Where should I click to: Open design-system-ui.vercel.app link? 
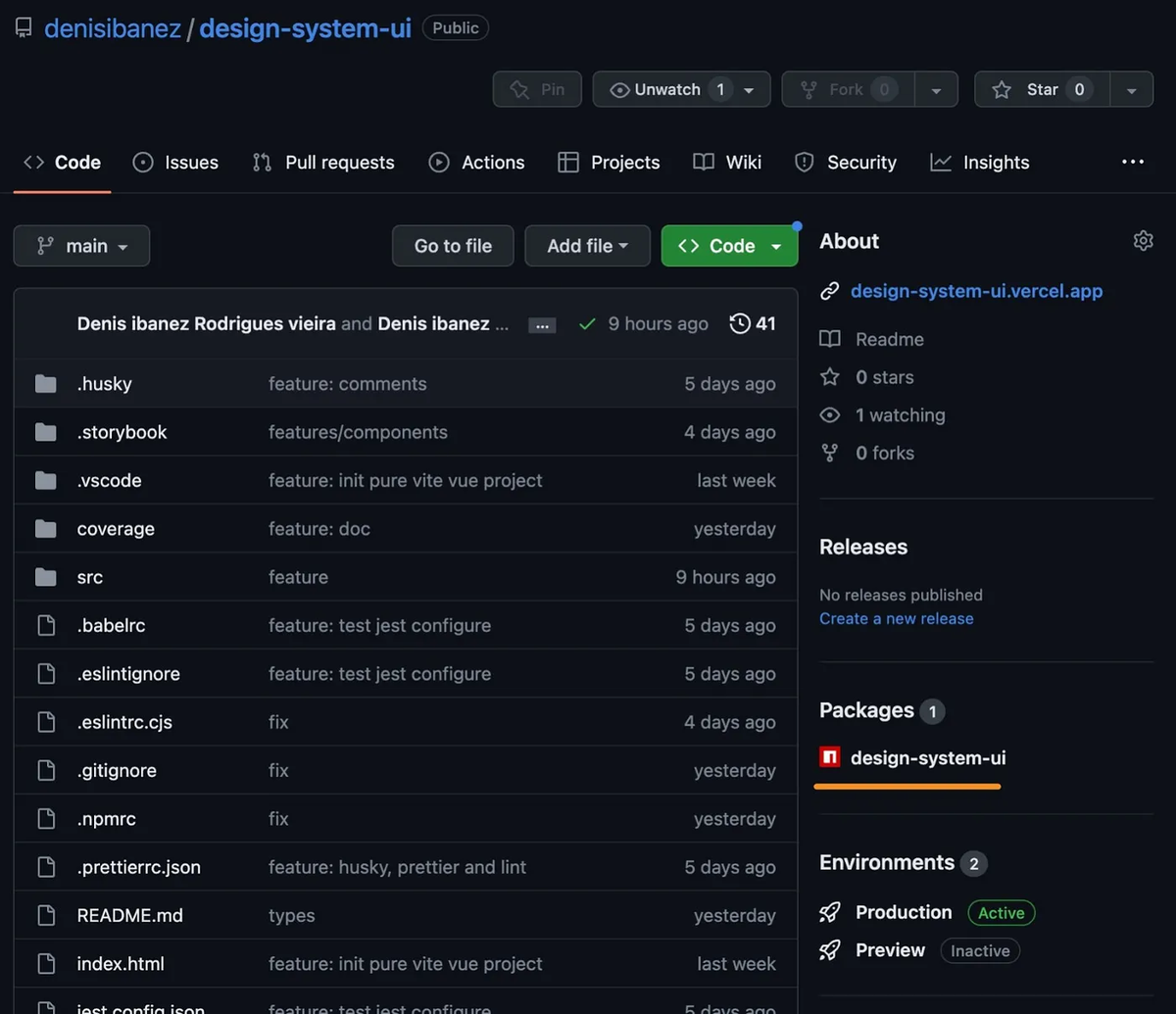[977, 291]
